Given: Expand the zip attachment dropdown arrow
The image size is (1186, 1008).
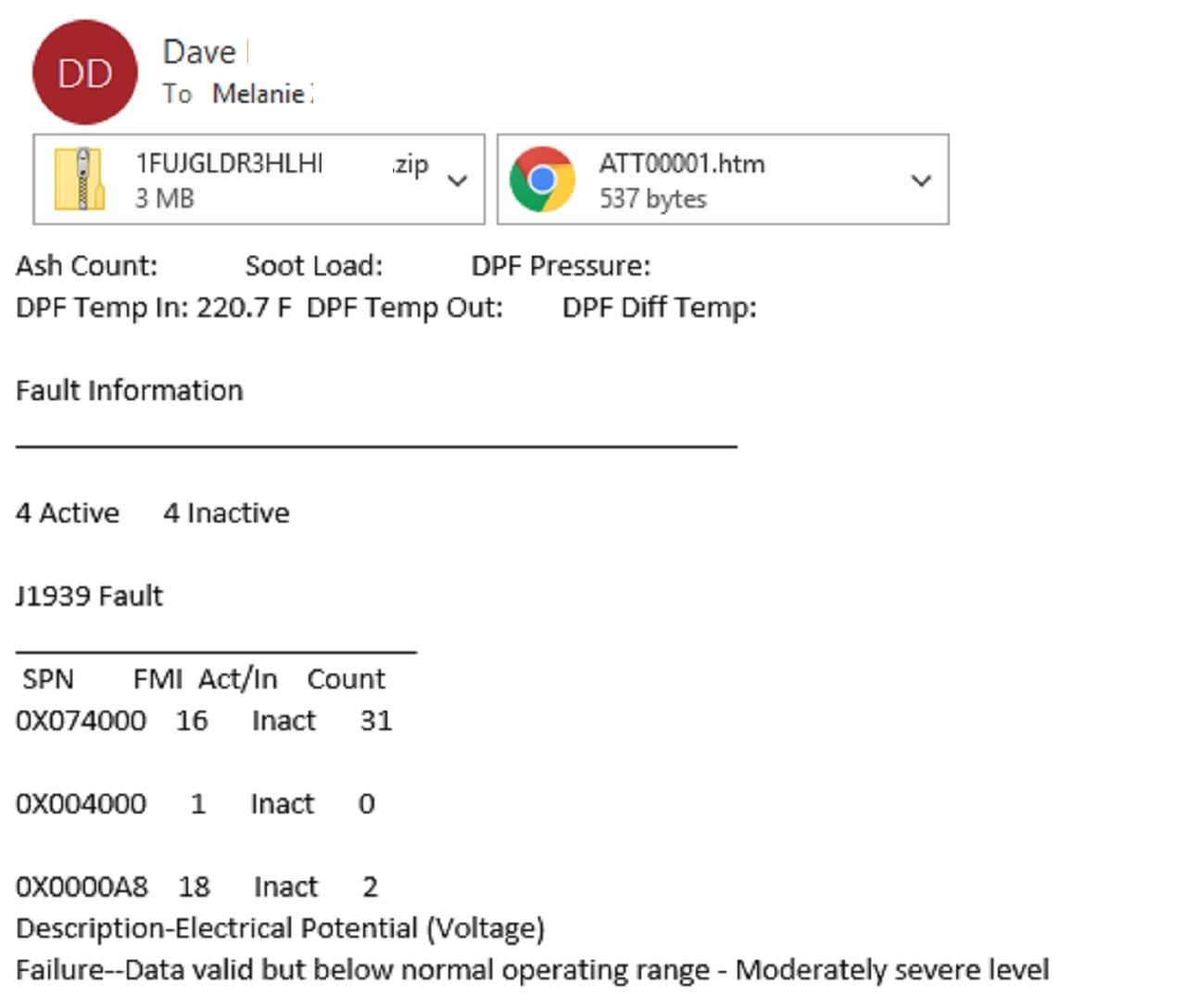Looking at the screenshot, I should pos(457,180).
